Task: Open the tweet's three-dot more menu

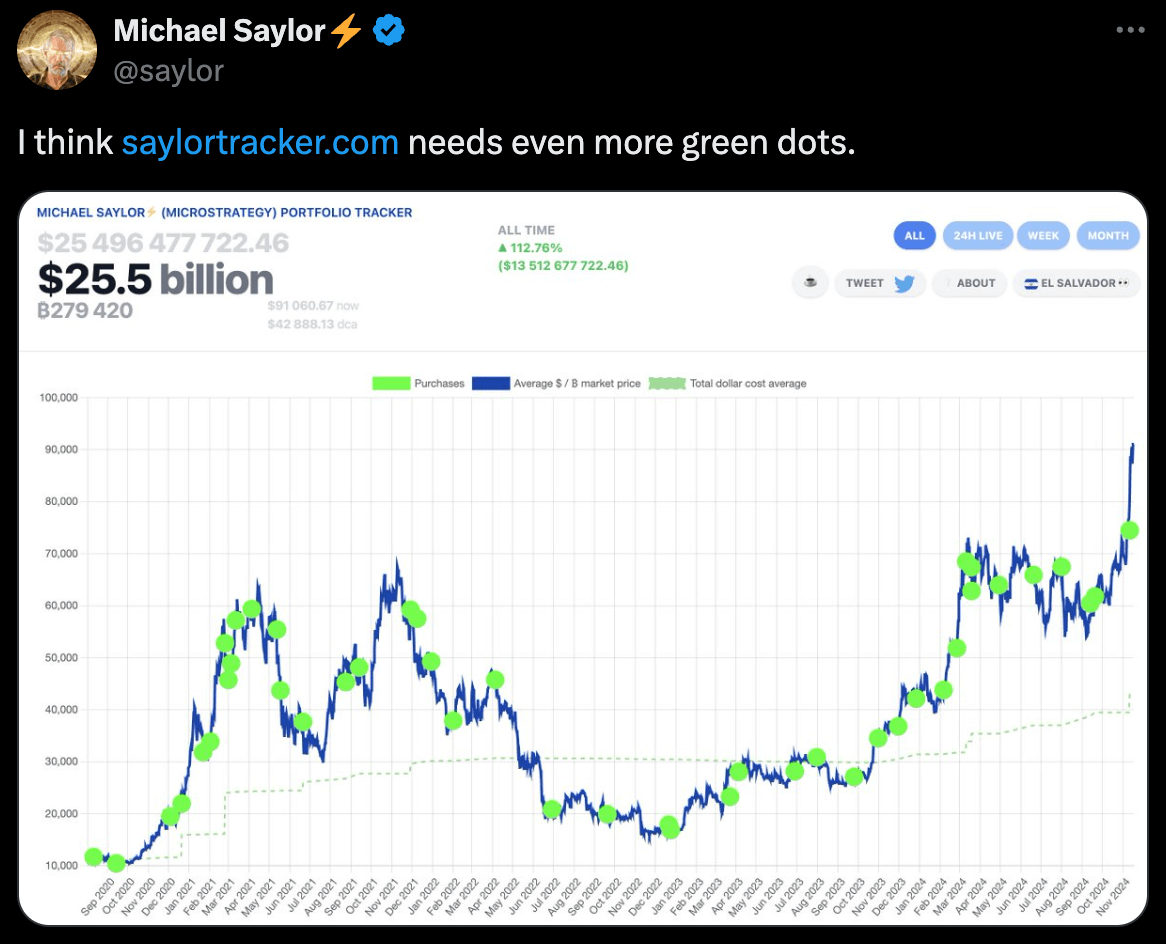Action: click(1130, 30)
